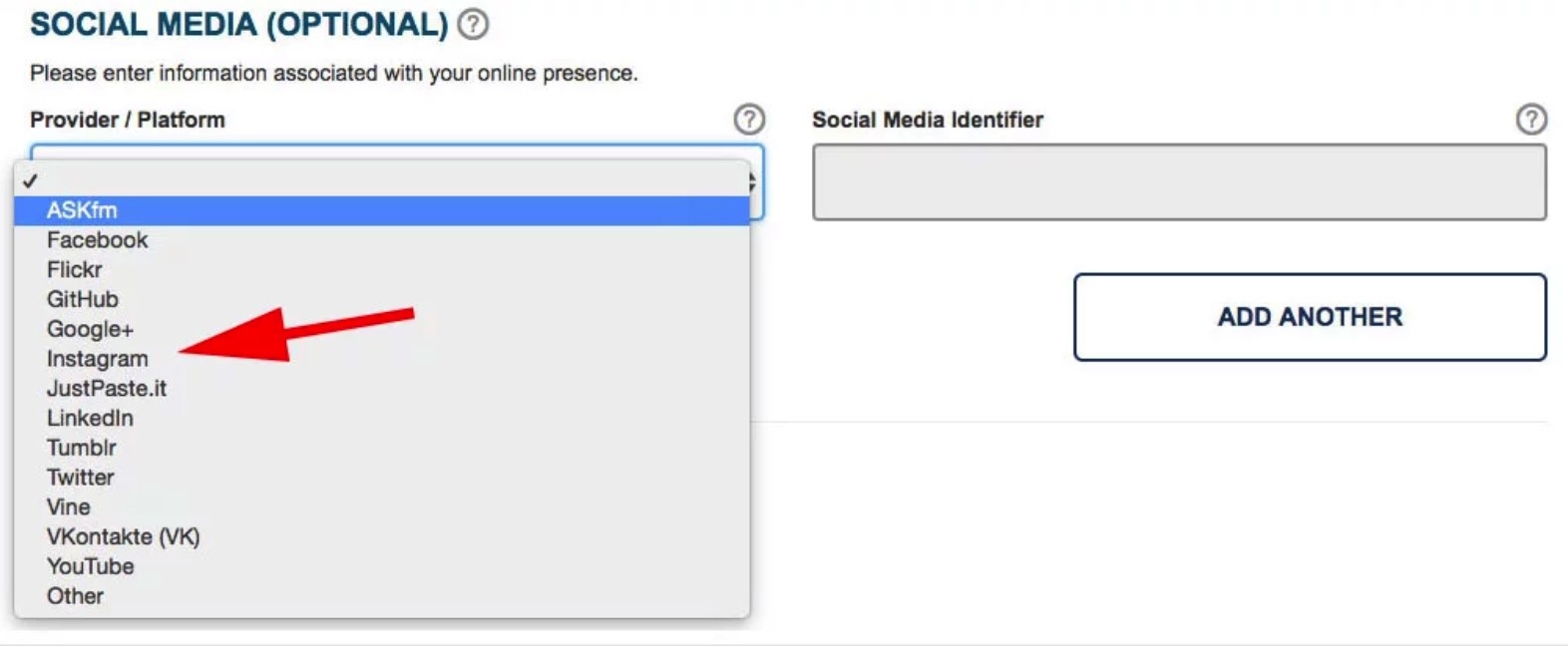Choose JustPaste.it option

coord(107,389)
